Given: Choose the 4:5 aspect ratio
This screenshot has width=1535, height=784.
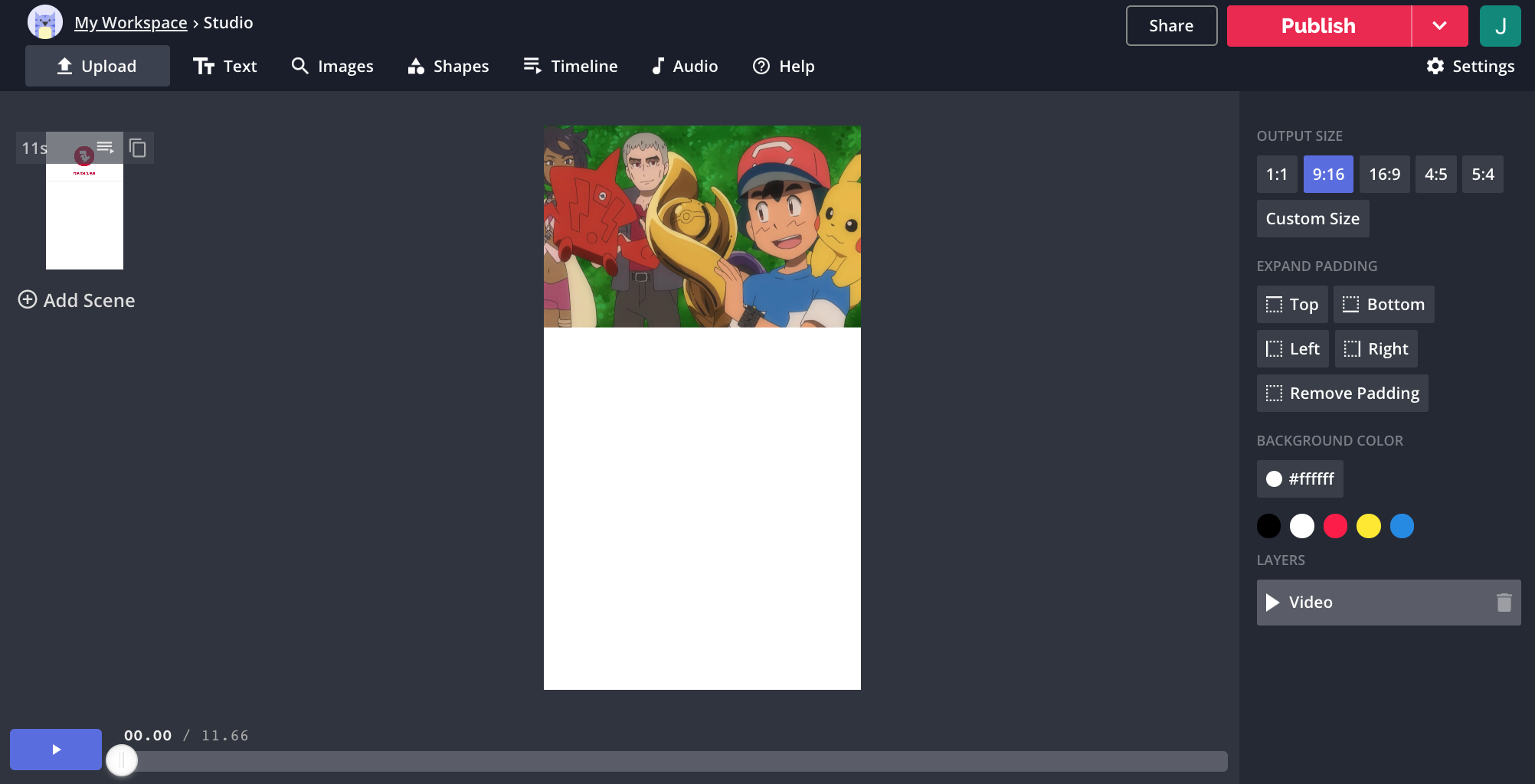Looking at the screenshot, I should [x=1435, y=175].
